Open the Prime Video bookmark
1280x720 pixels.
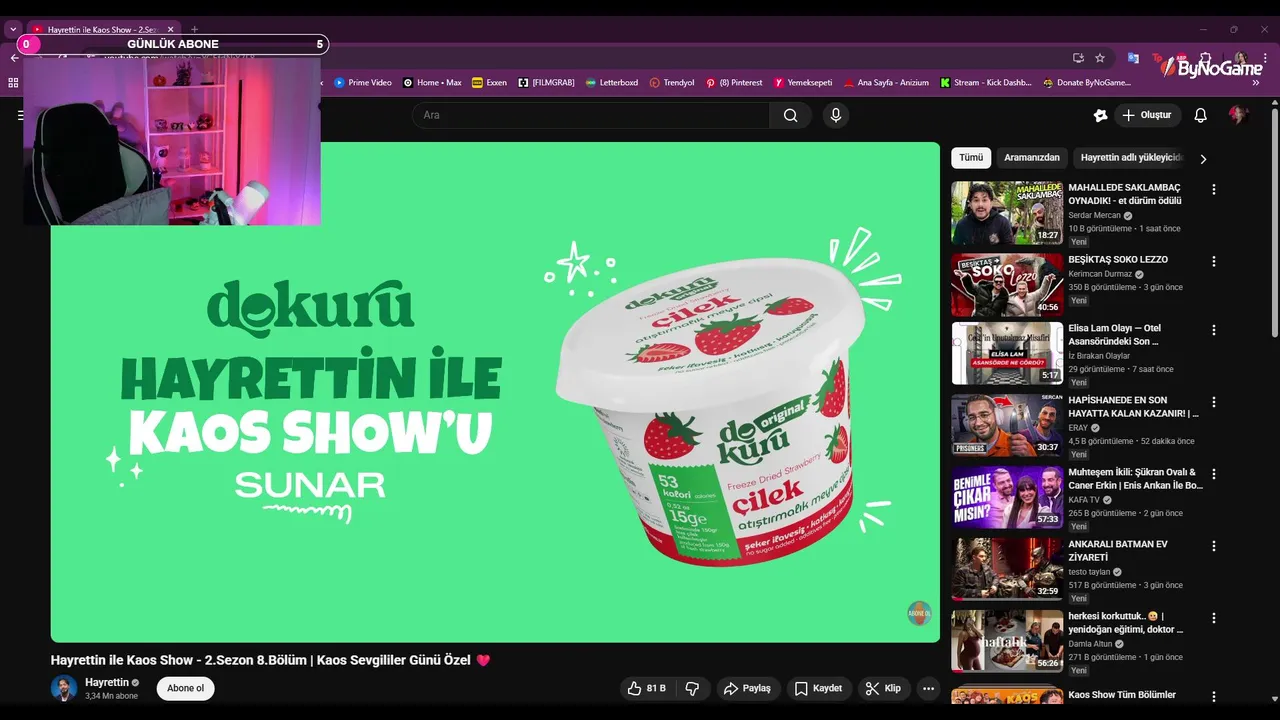(362, 82)
